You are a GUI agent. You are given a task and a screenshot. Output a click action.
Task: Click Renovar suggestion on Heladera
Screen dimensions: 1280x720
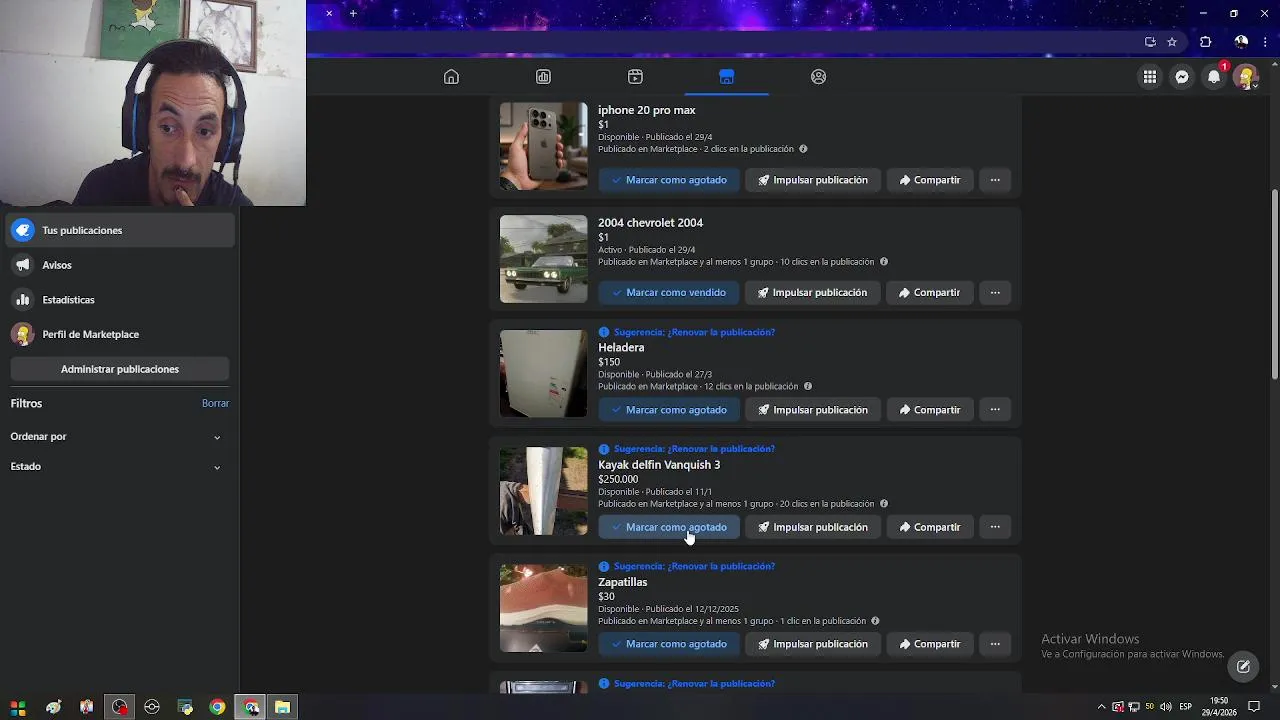tap(694, 332)
